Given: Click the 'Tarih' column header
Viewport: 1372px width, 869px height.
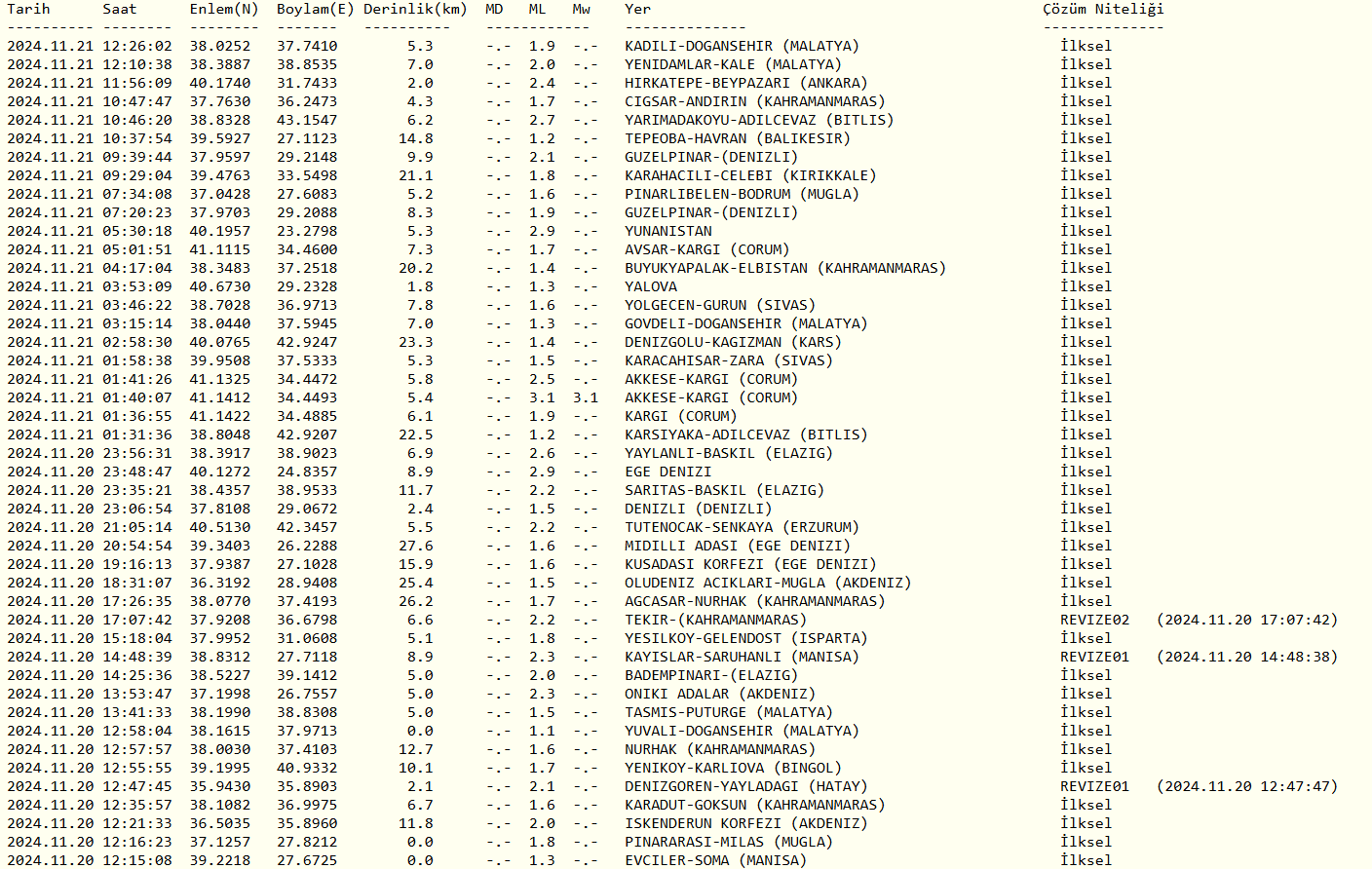Looking at the screenshot, I should click(28, 9).
